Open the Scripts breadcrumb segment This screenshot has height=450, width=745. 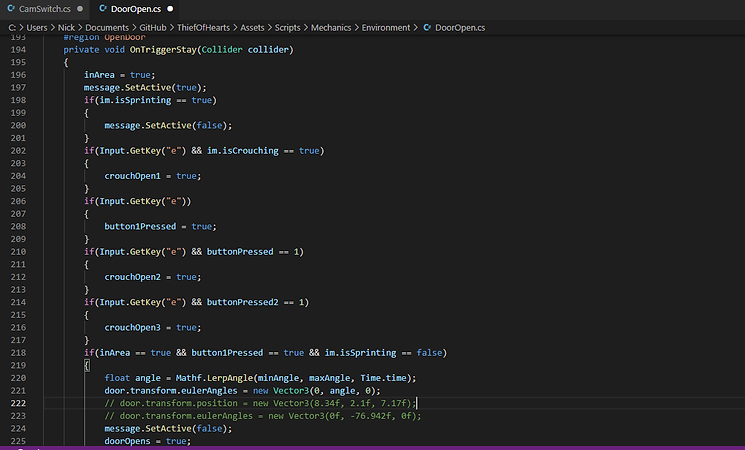coord(287,28)
